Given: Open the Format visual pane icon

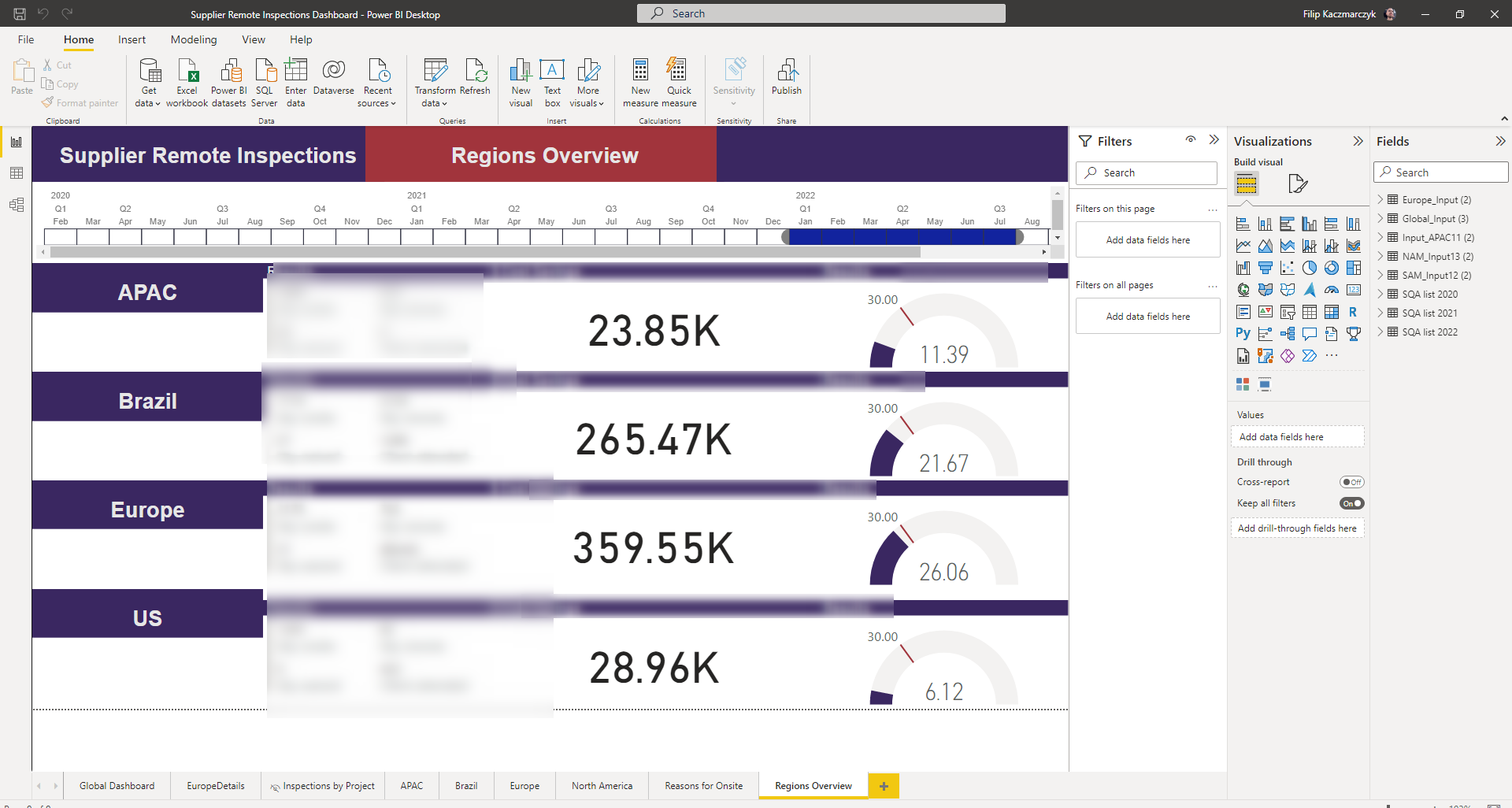Looking at the screenshot, I should [1297, 183].
